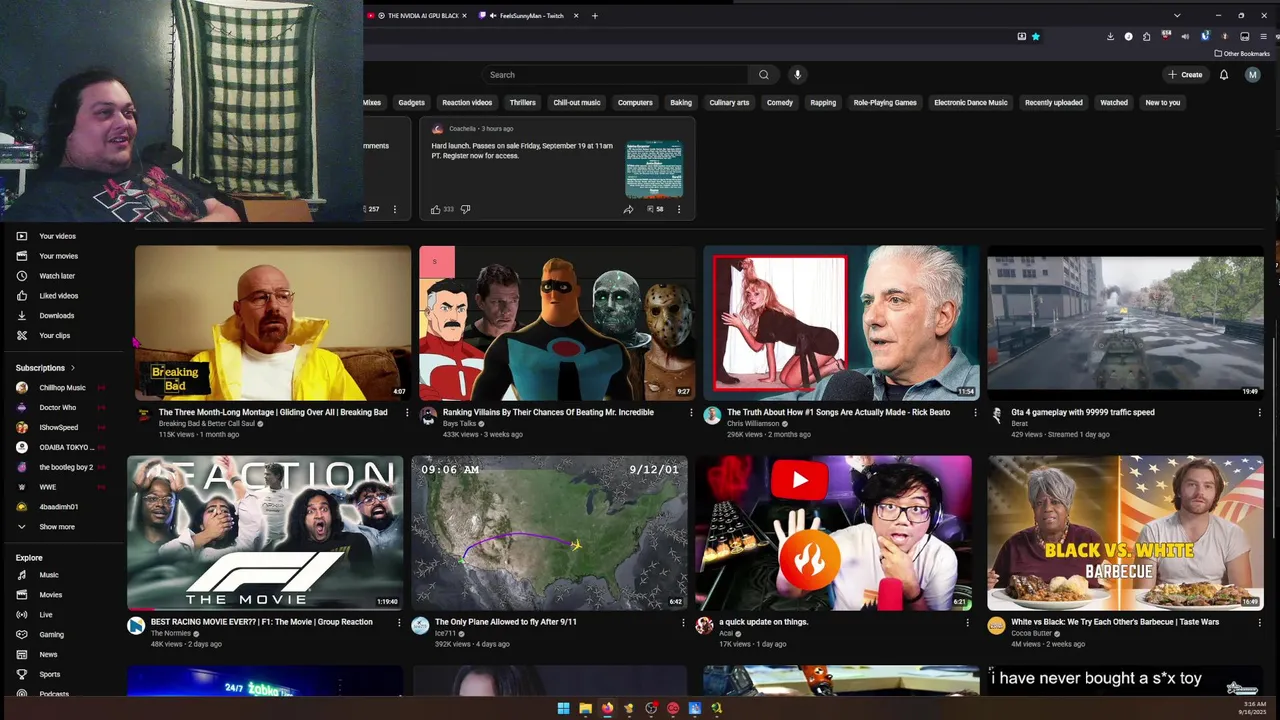Open options for Mr. Incredible ranking video
The height and width of the screenshot is (720, 1280).
[x=691, y=412]
